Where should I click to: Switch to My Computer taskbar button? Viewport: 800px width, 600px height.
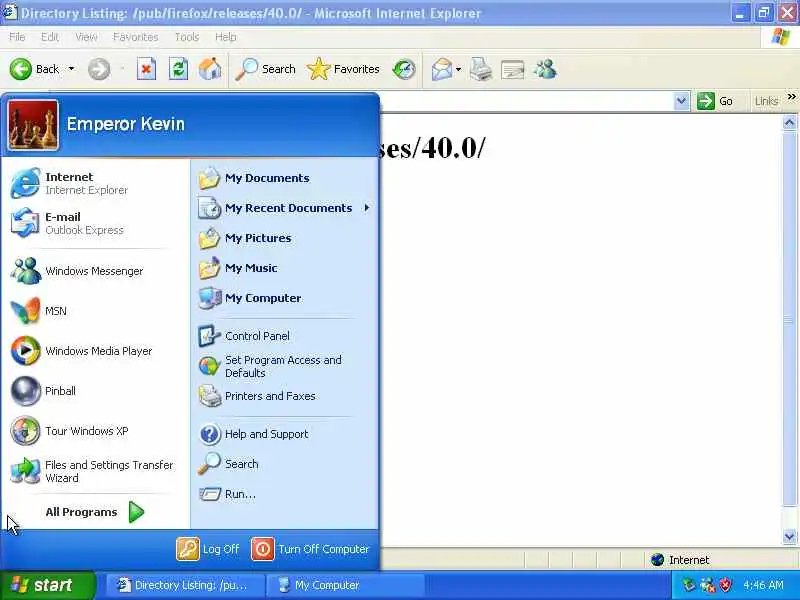click(345, 585)
